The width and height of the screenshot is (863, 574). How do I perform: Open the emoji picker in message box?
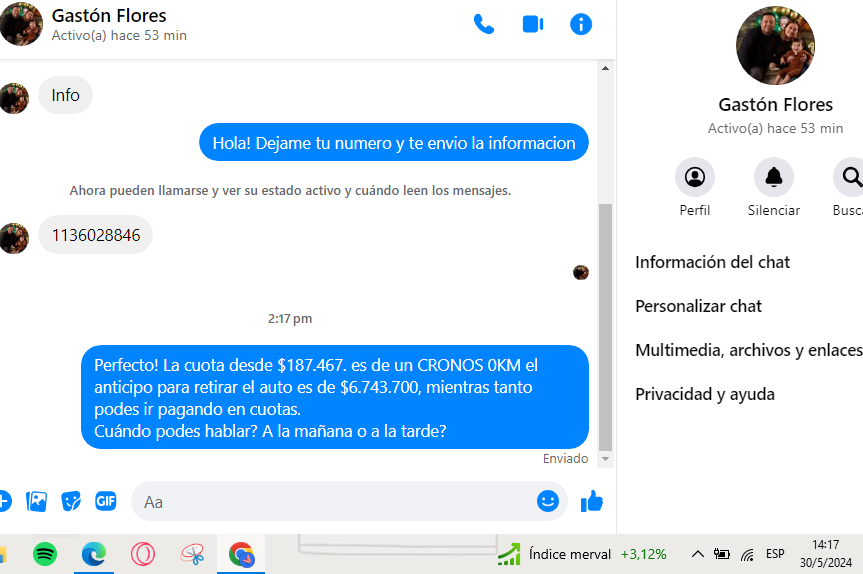coord(547,501)
